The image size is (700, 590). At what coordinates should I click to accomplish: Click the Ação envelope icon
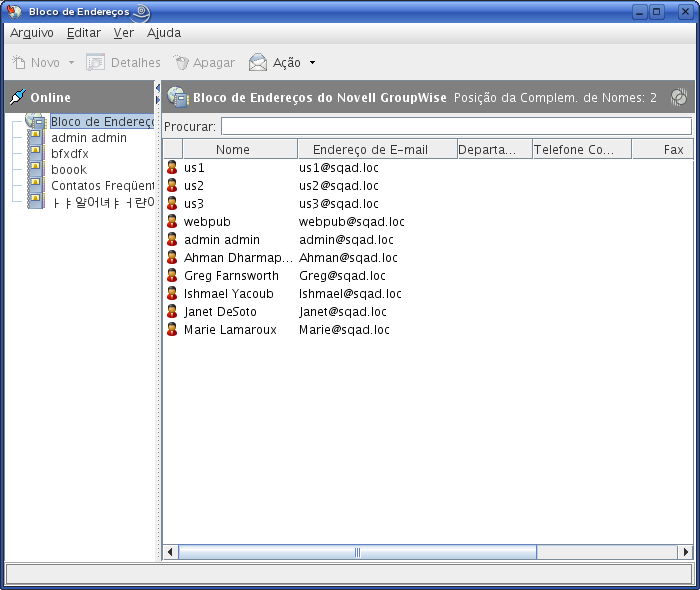258,62
